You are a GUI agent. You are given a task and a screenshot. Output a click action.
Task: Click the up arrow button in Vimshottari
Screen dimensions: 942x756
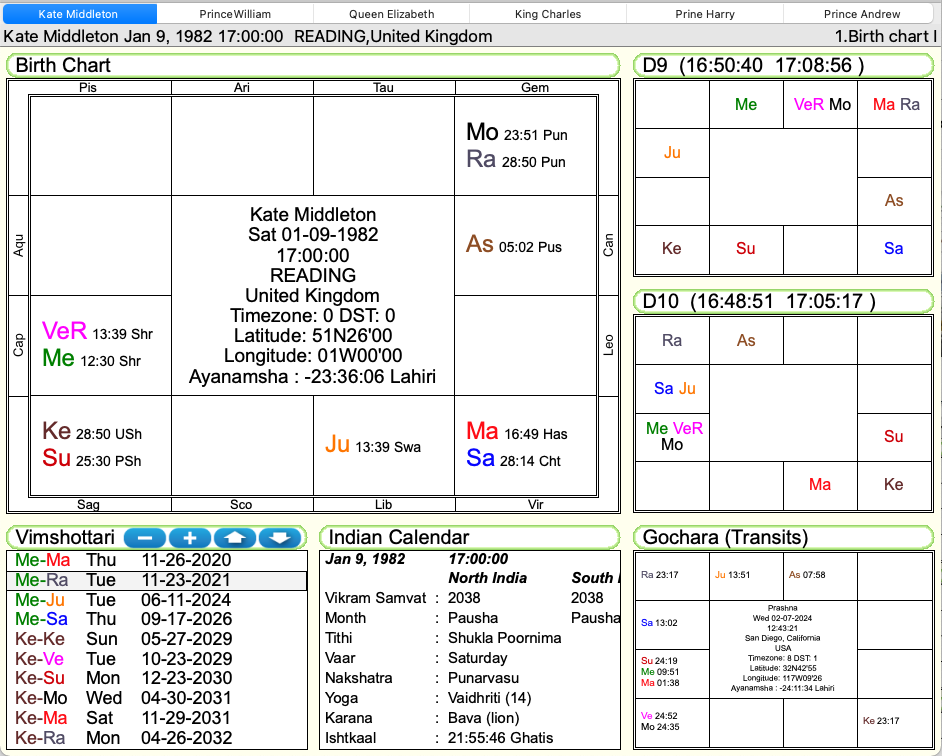(x=236, y=538)
